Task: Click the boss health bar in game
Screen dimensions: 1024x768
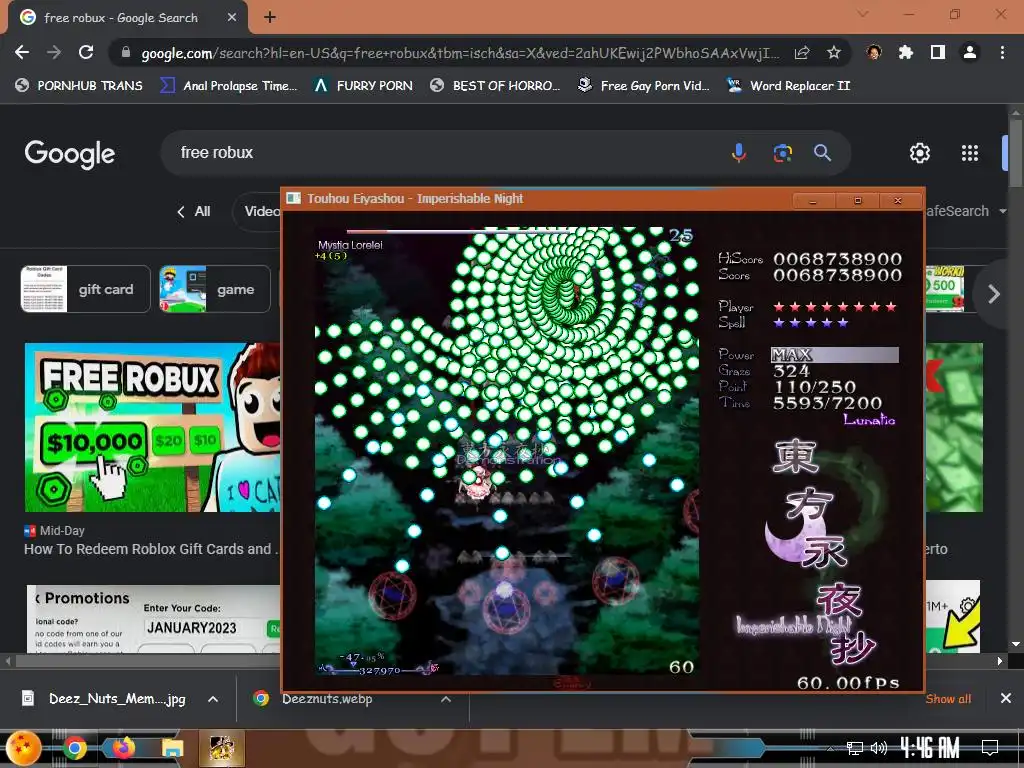Action: (457, 231)
